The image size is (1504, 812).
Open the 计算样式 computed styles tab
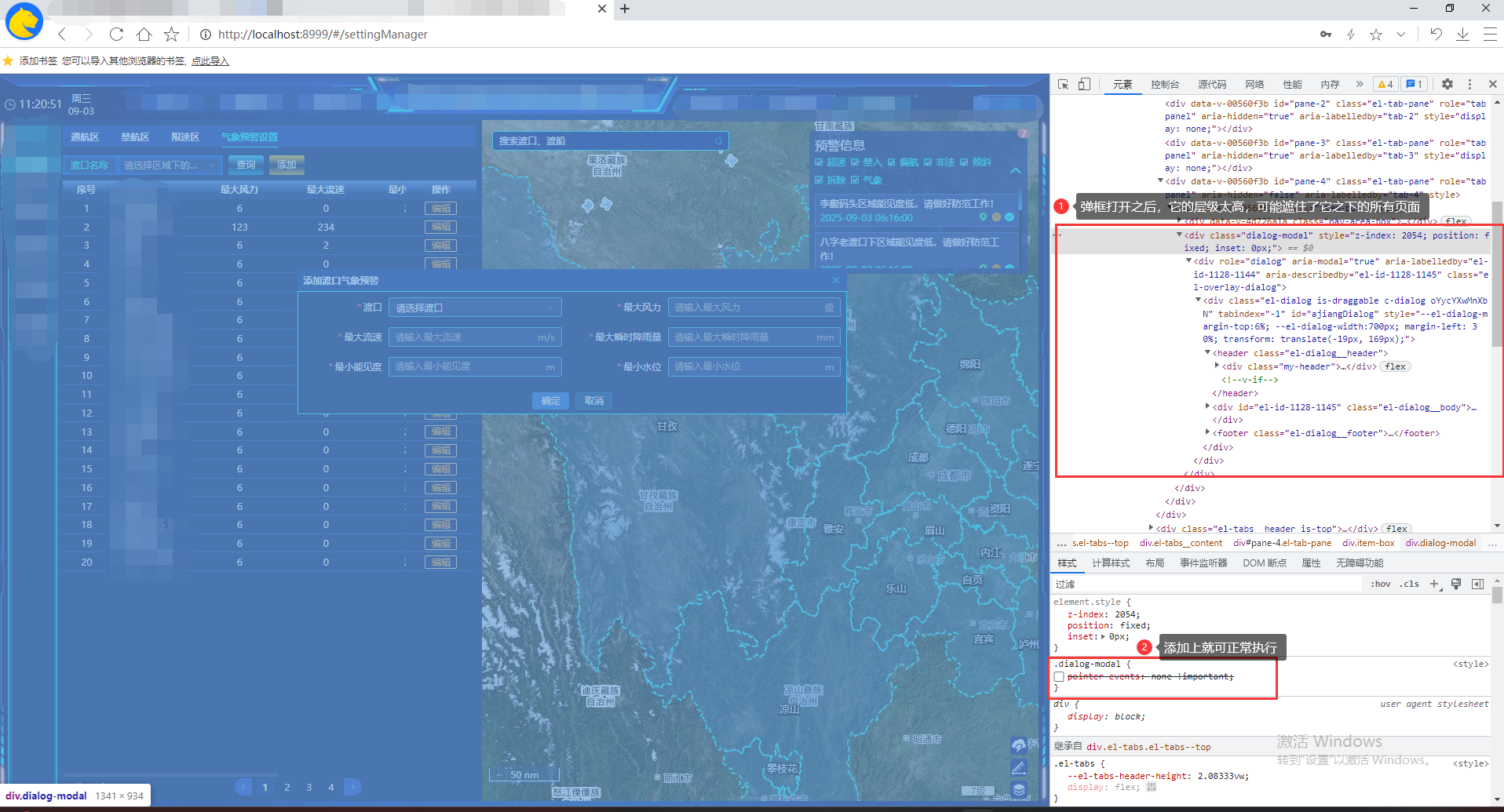click(x=1111, y=563)
